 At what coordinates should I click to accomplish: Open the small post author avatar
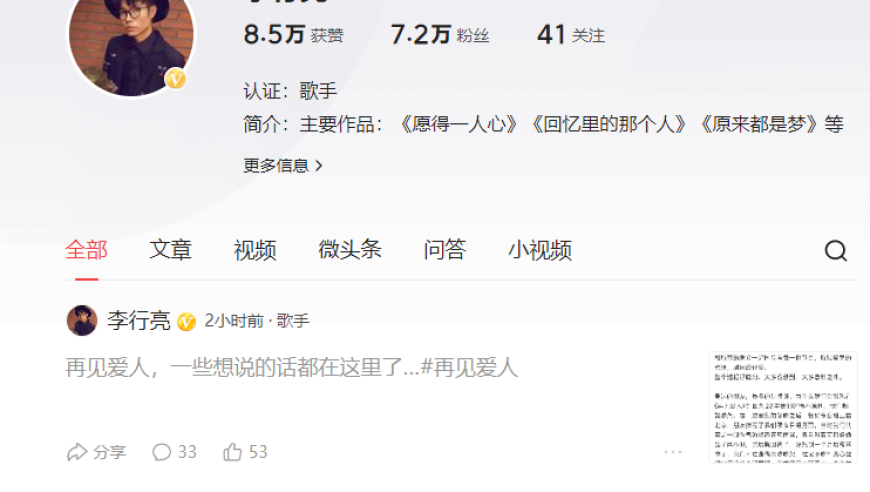click(x=82, y=321)
